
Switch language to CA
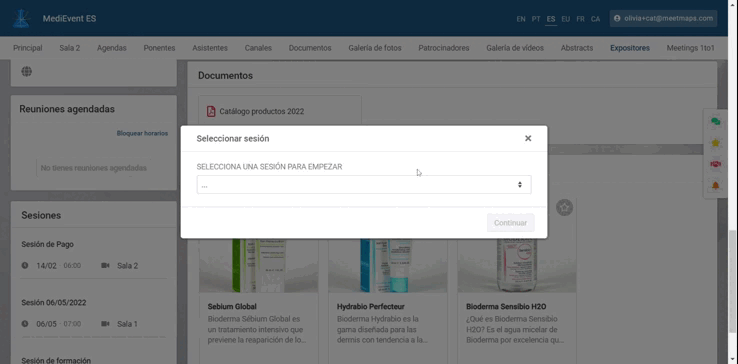595,19
